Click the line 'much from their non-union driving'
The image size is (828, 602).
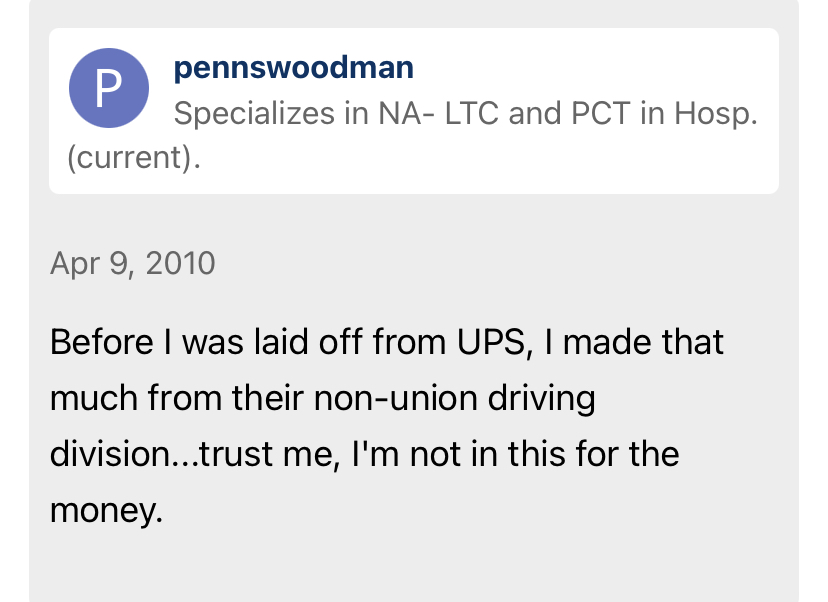[x=323, y=399]
